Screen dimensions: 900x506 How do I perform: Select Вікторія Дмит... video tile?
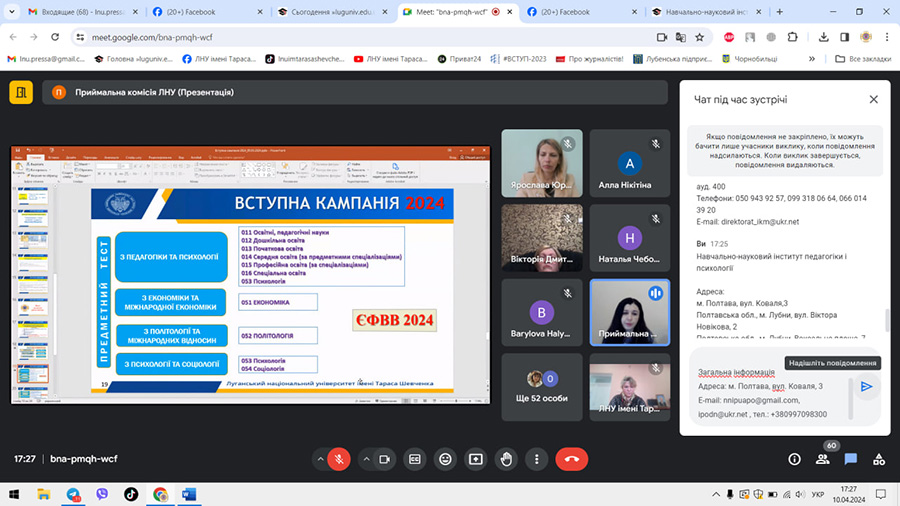coord(542,238)
